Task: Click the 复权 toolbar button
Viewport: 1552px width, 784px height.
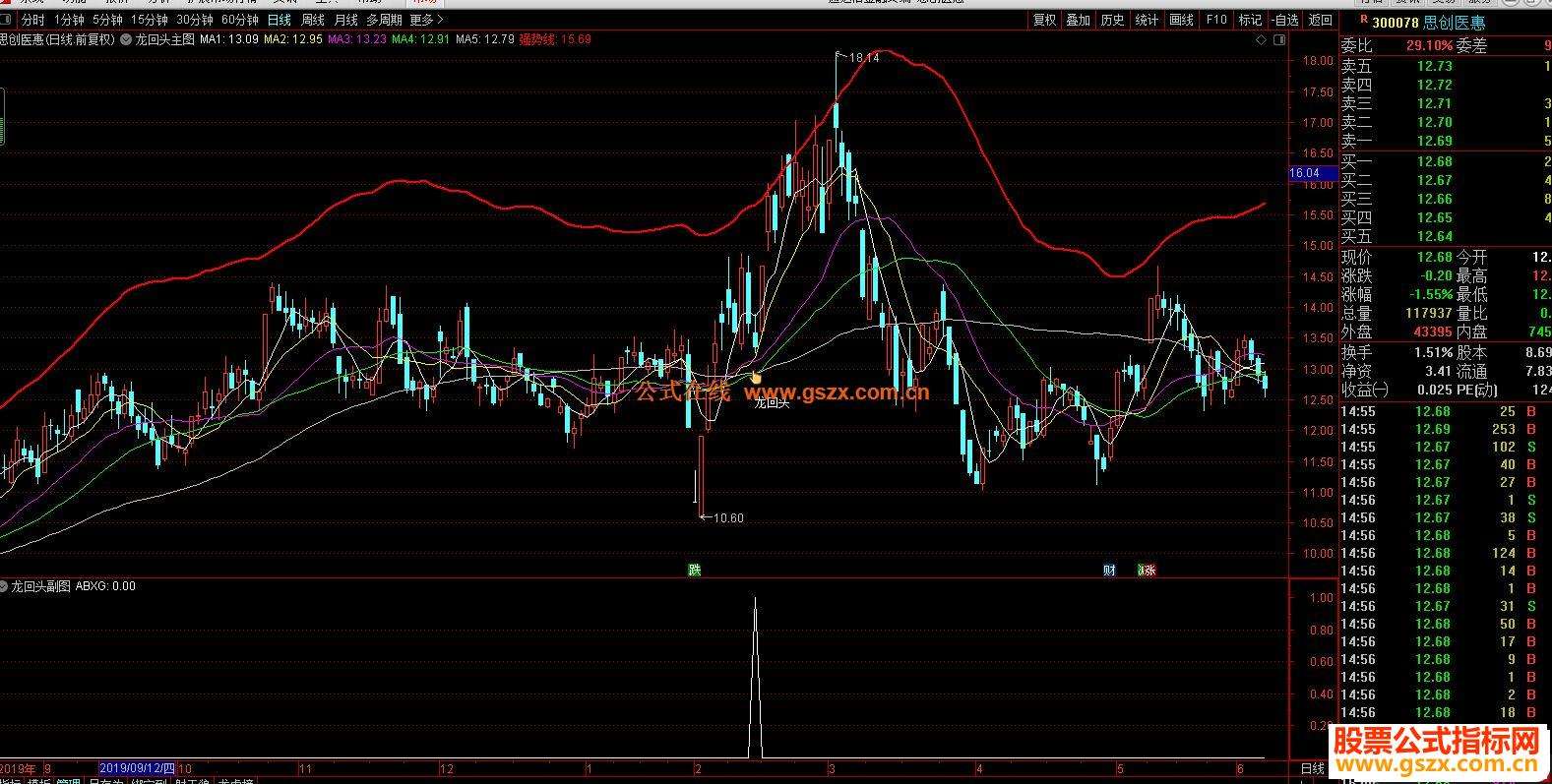Action: click(1044, 20)
